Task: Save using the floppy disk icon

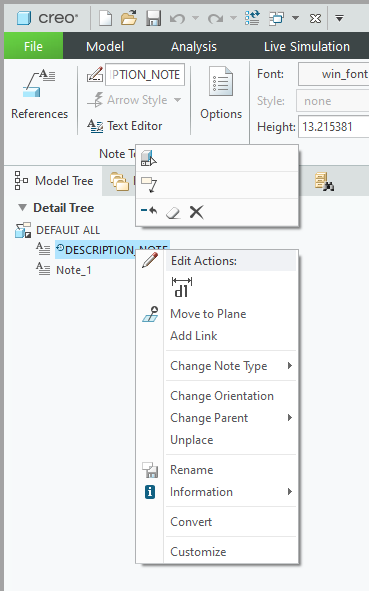Action: click(x=153, y=18)
